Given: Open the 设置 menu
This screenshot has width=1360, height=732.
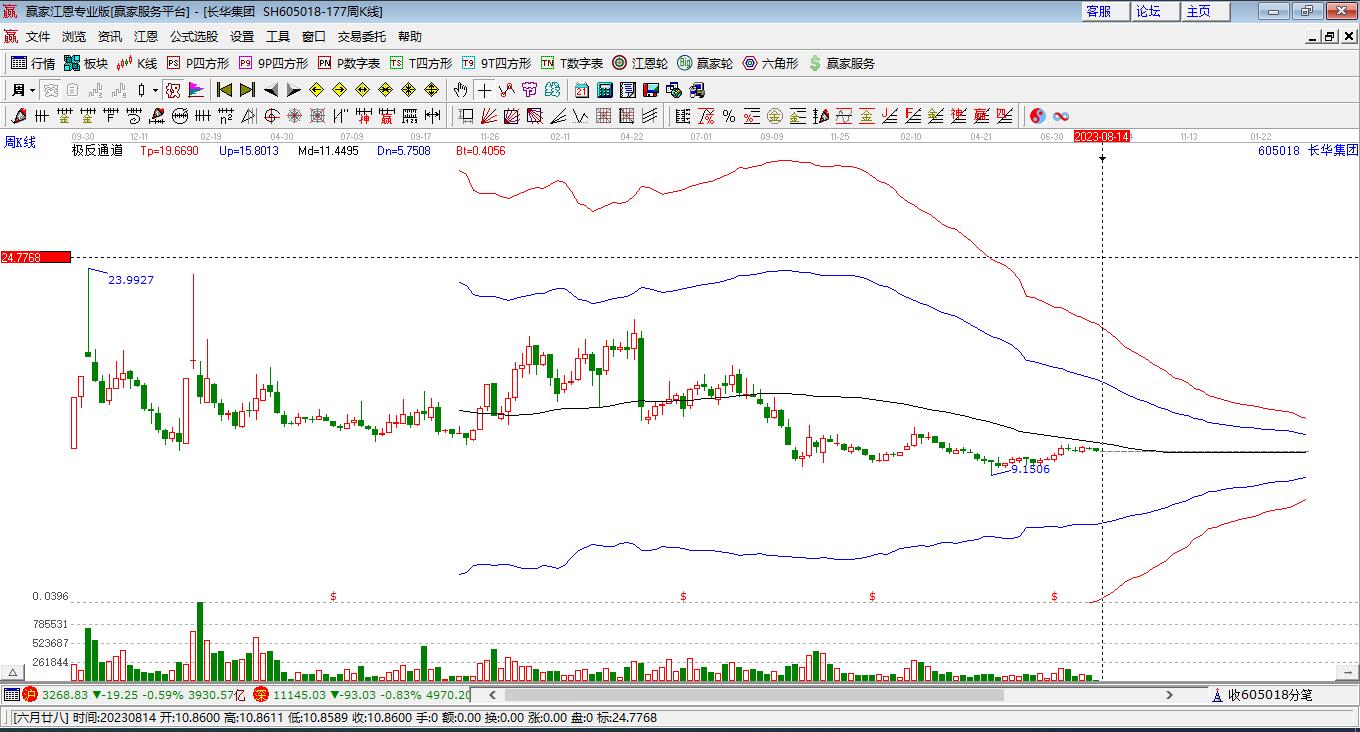Looking at the screenshot, I should click(242, 36).
